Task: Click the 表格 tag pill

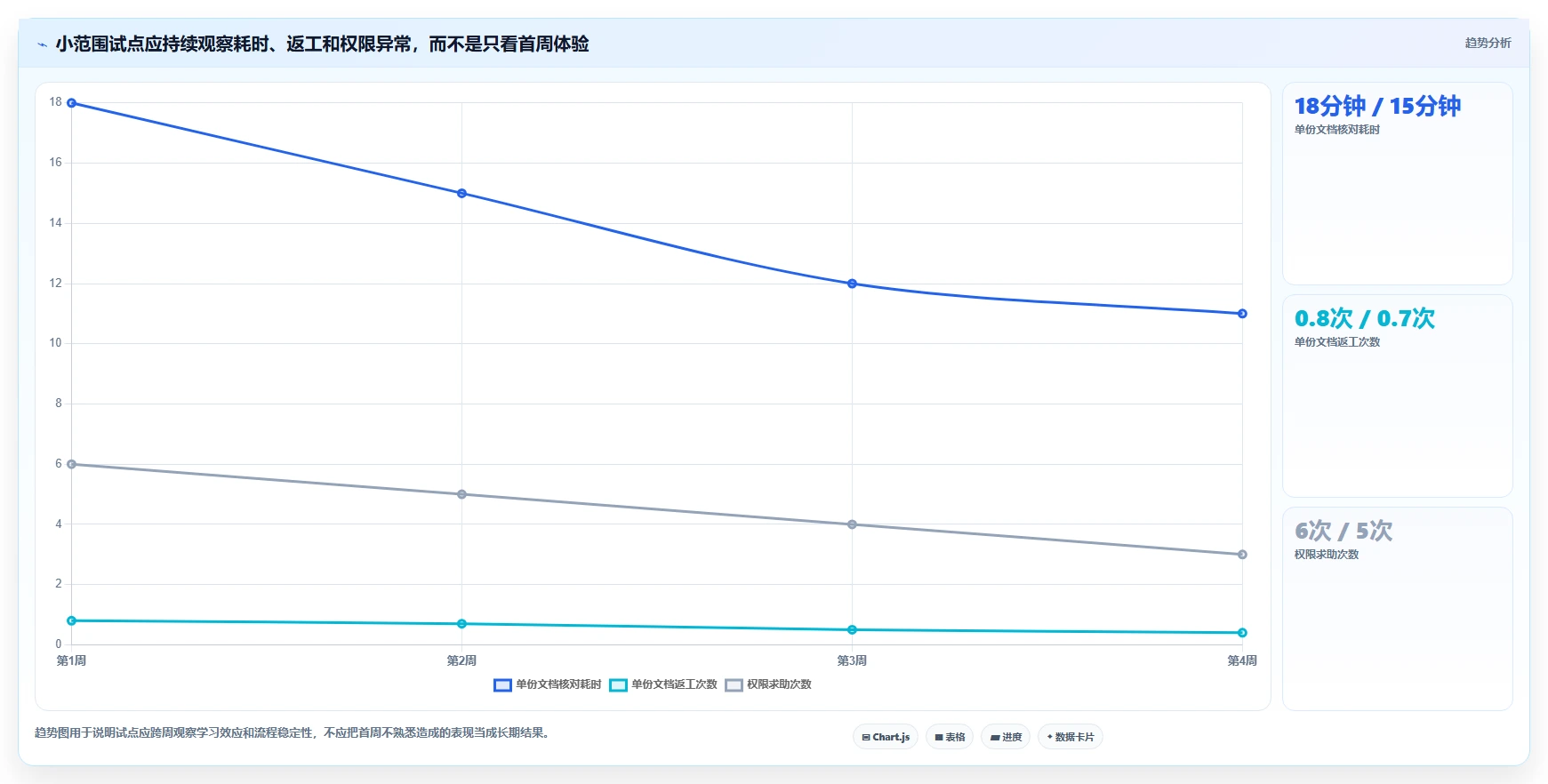Action: [x=950, y=737]
